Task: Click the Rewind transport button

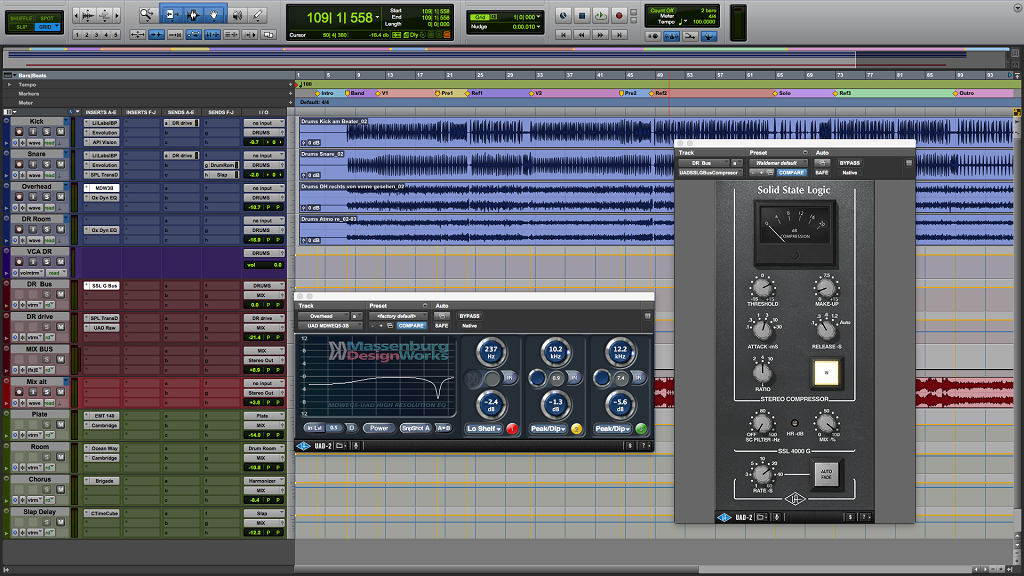Action: pos(581,35)
